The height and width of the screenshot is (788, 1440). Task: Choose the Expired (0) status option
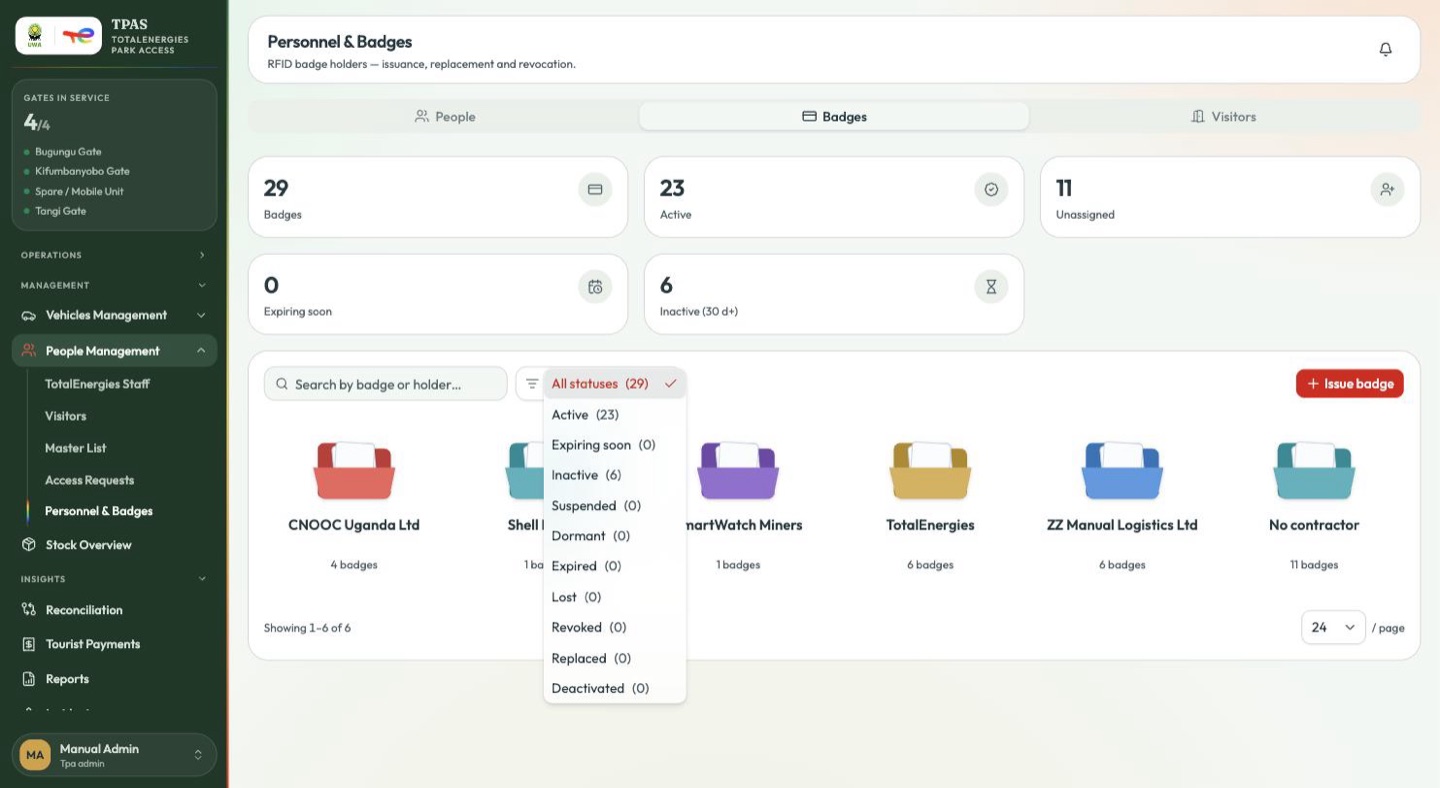[x=615, y=566]
